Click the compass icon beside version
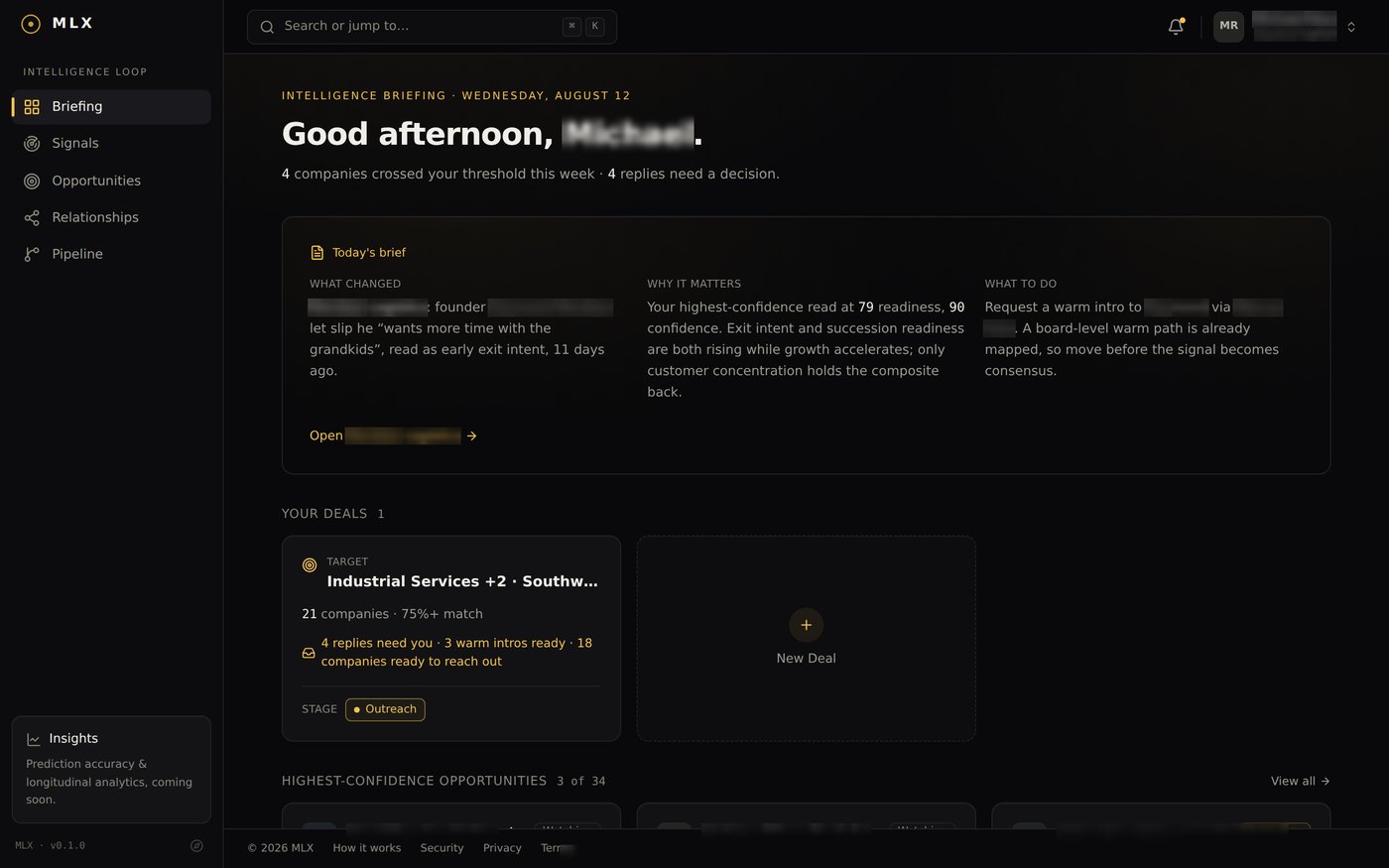 [x=196, y=846]
